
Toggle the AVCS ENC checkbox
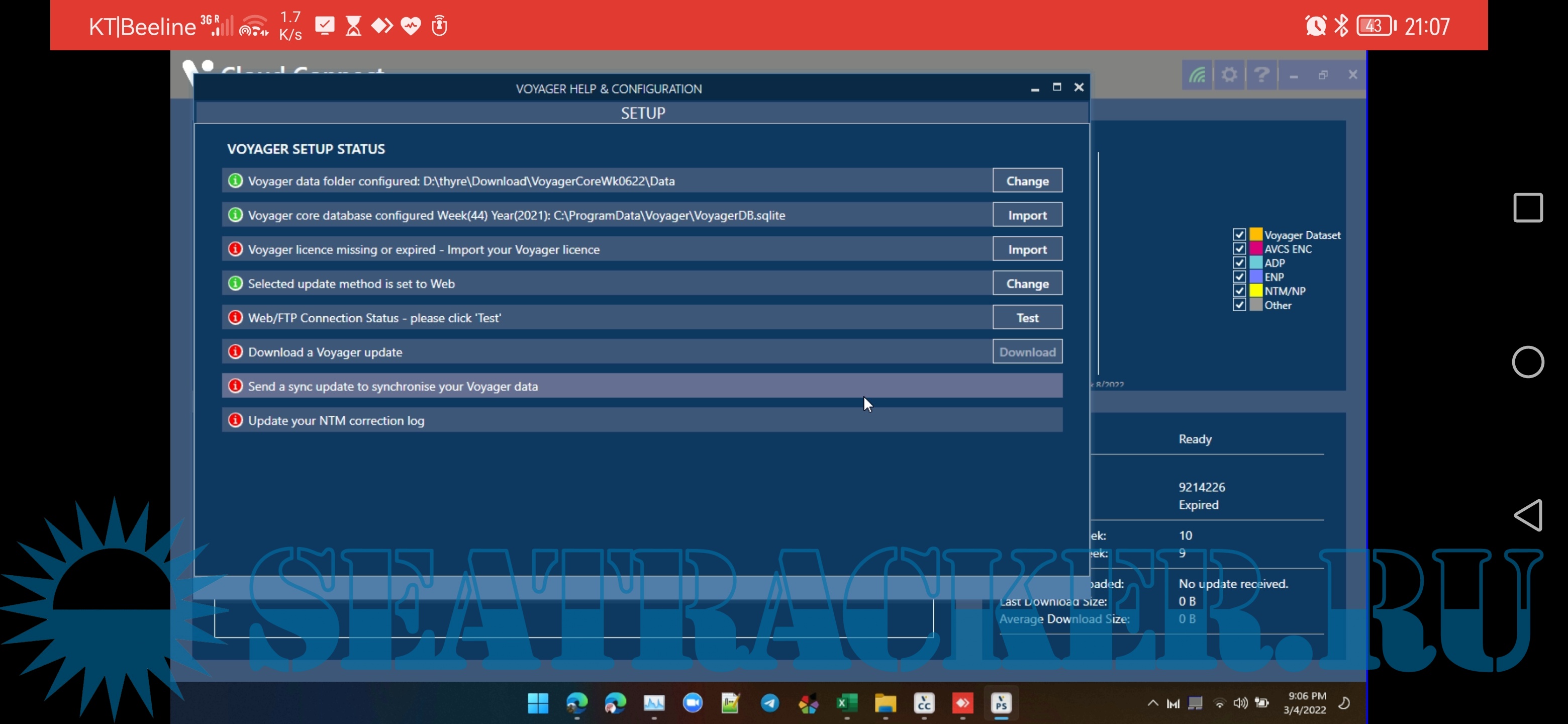(x=1239, y=248)
